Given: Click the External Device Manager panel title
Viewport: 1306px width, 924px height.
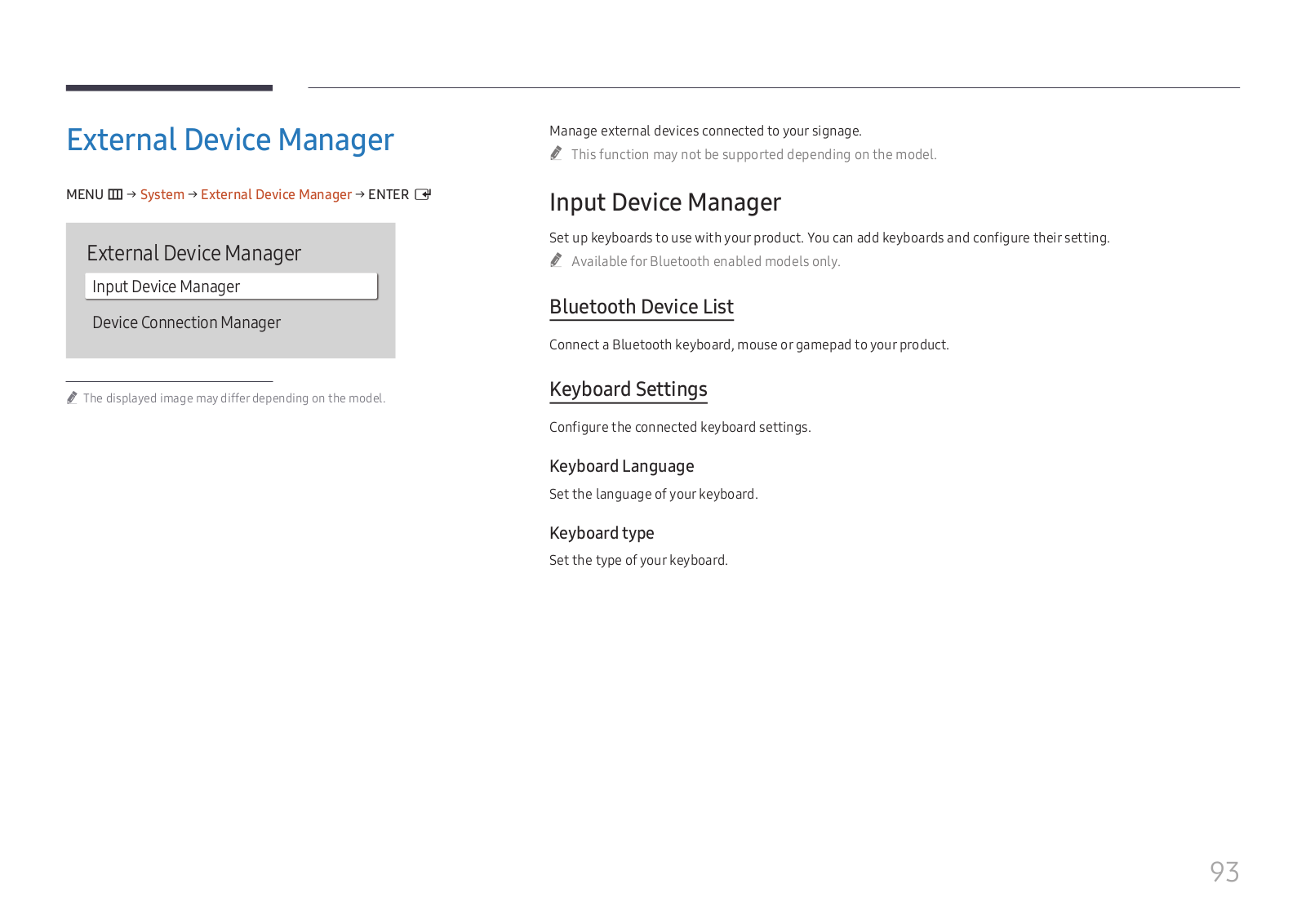Looking at the screenshot, I should coord(193,253).
